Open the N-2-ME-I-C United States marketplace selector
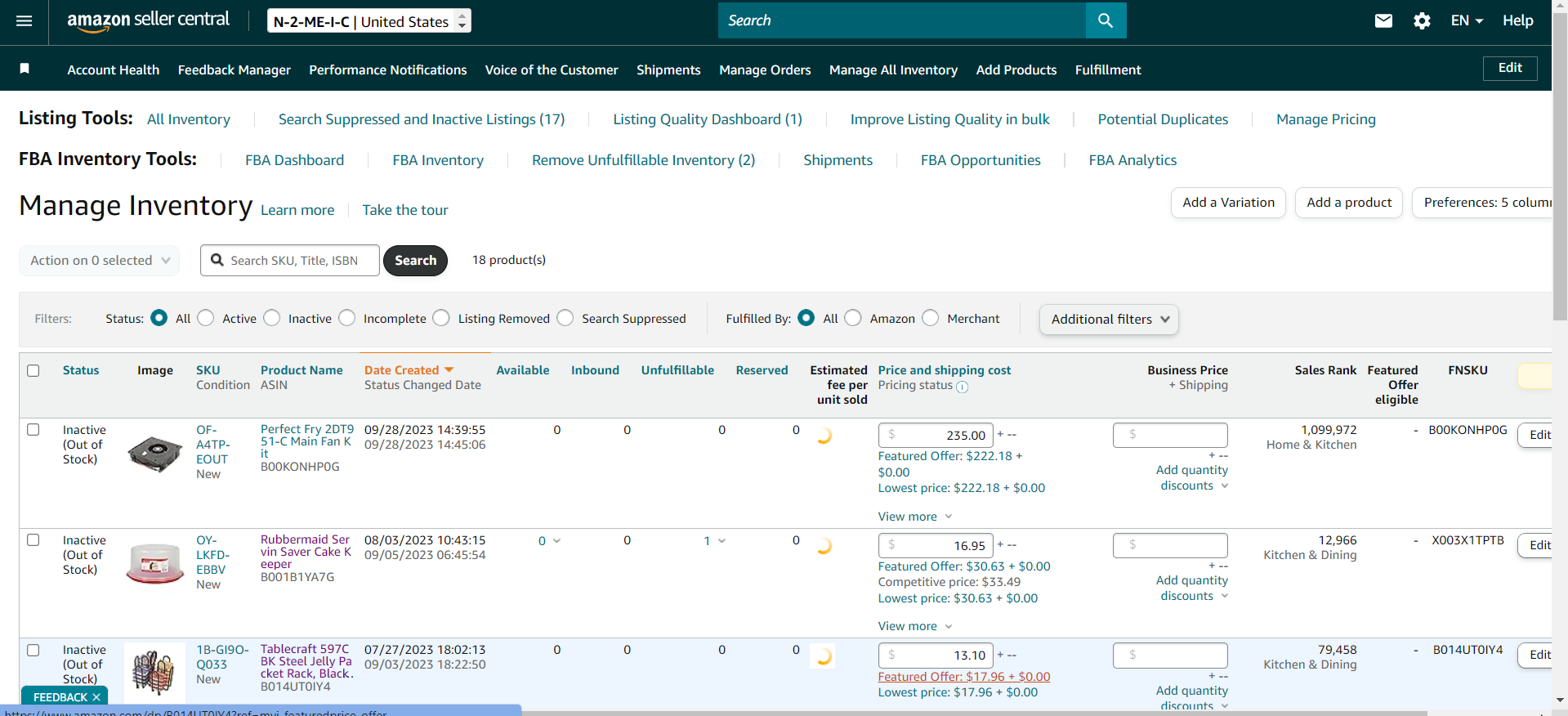Image resolution: width=1568 pixels, height=716 pixels. 369,21
